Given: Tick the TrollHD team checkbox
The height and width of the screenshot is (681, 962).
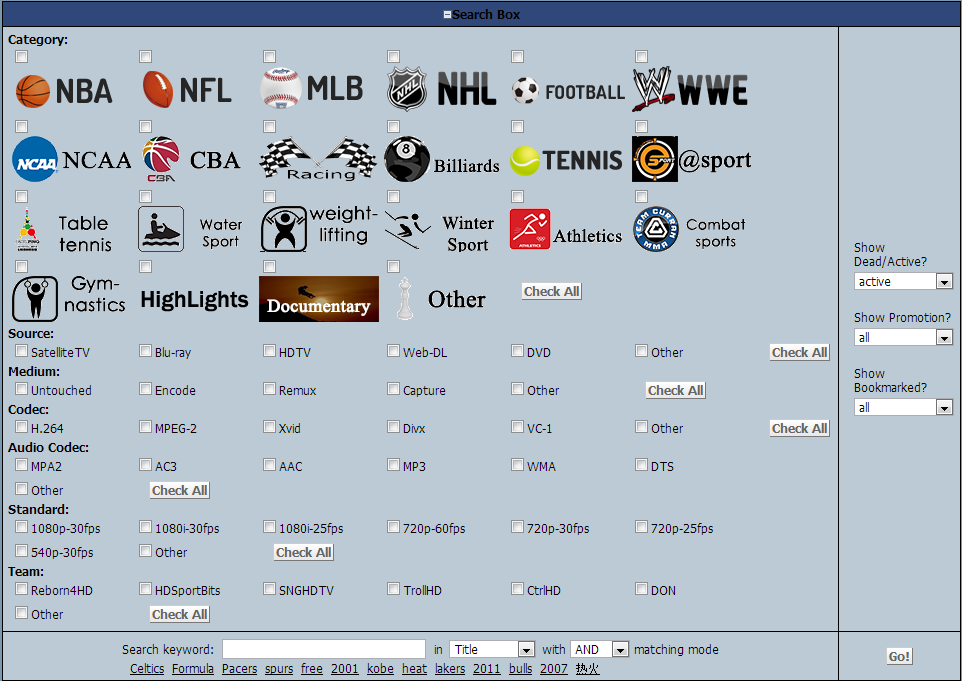Looking at the screenshot, I should (393, 589).
